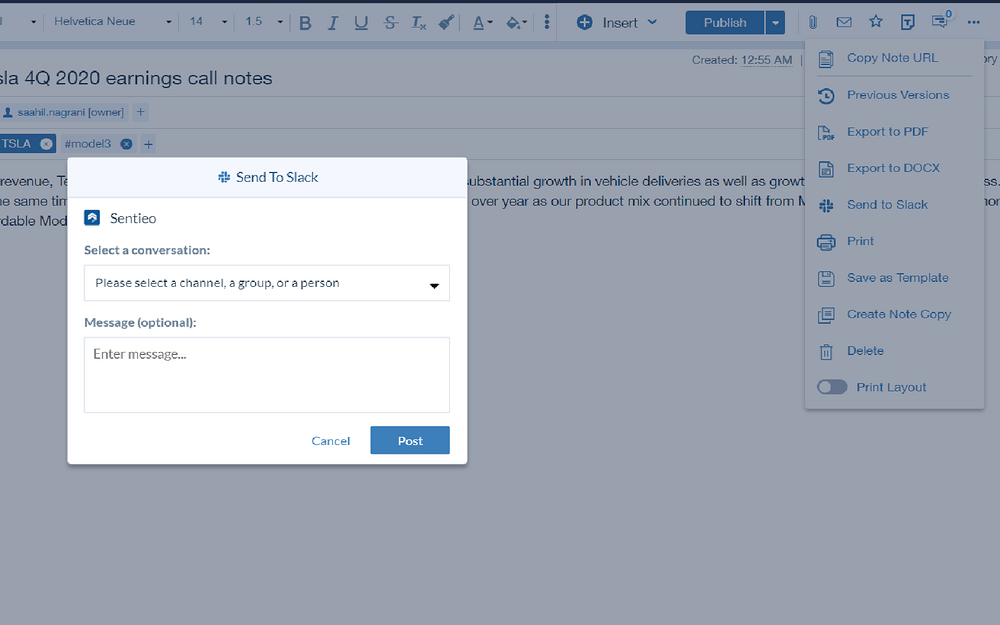Open the fill color bucket picker
The height and width of the screenshot is (625, 1000).
click(516, 23)
